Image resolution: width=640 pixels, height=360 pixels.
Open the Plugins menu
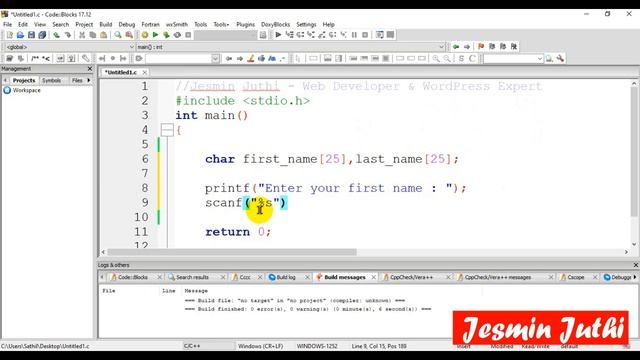(245, 24)
